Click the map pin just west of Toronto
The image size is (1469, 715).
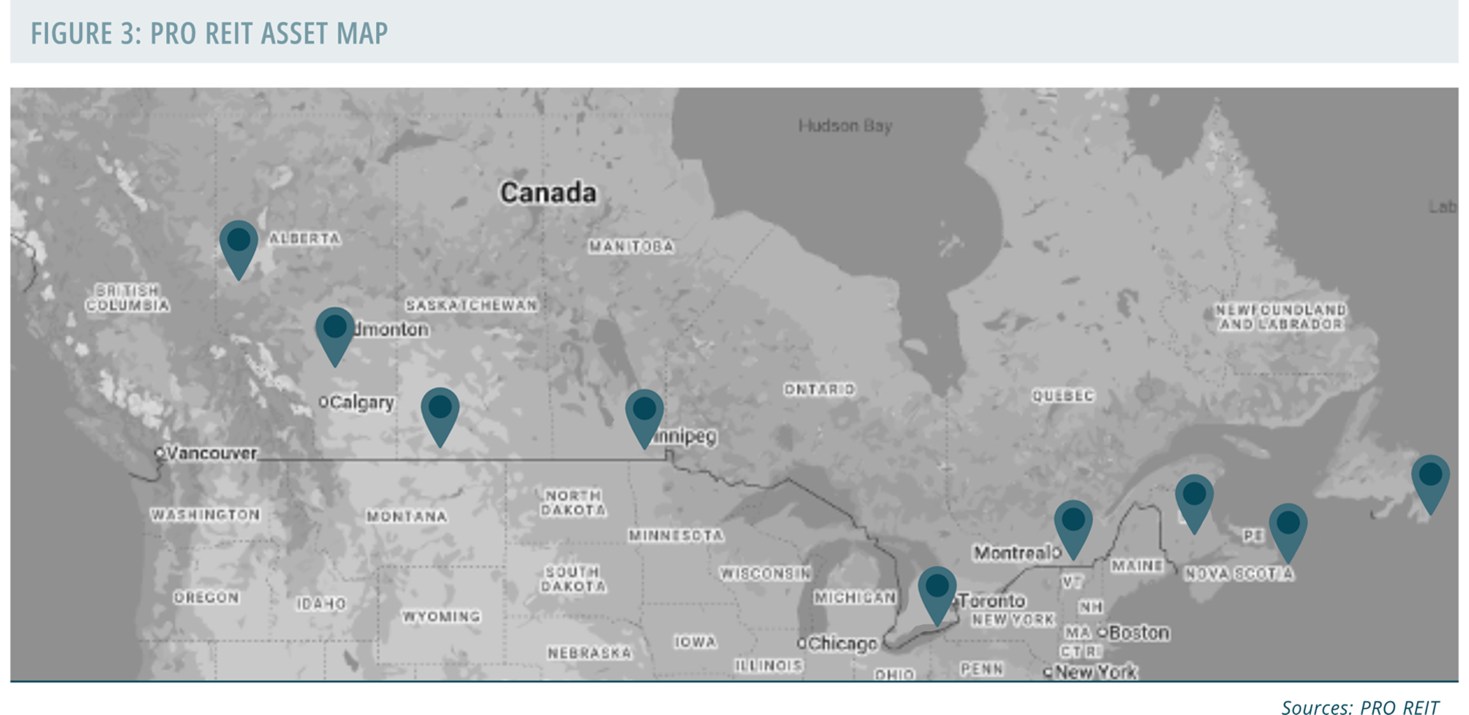(x=937, y=592)
